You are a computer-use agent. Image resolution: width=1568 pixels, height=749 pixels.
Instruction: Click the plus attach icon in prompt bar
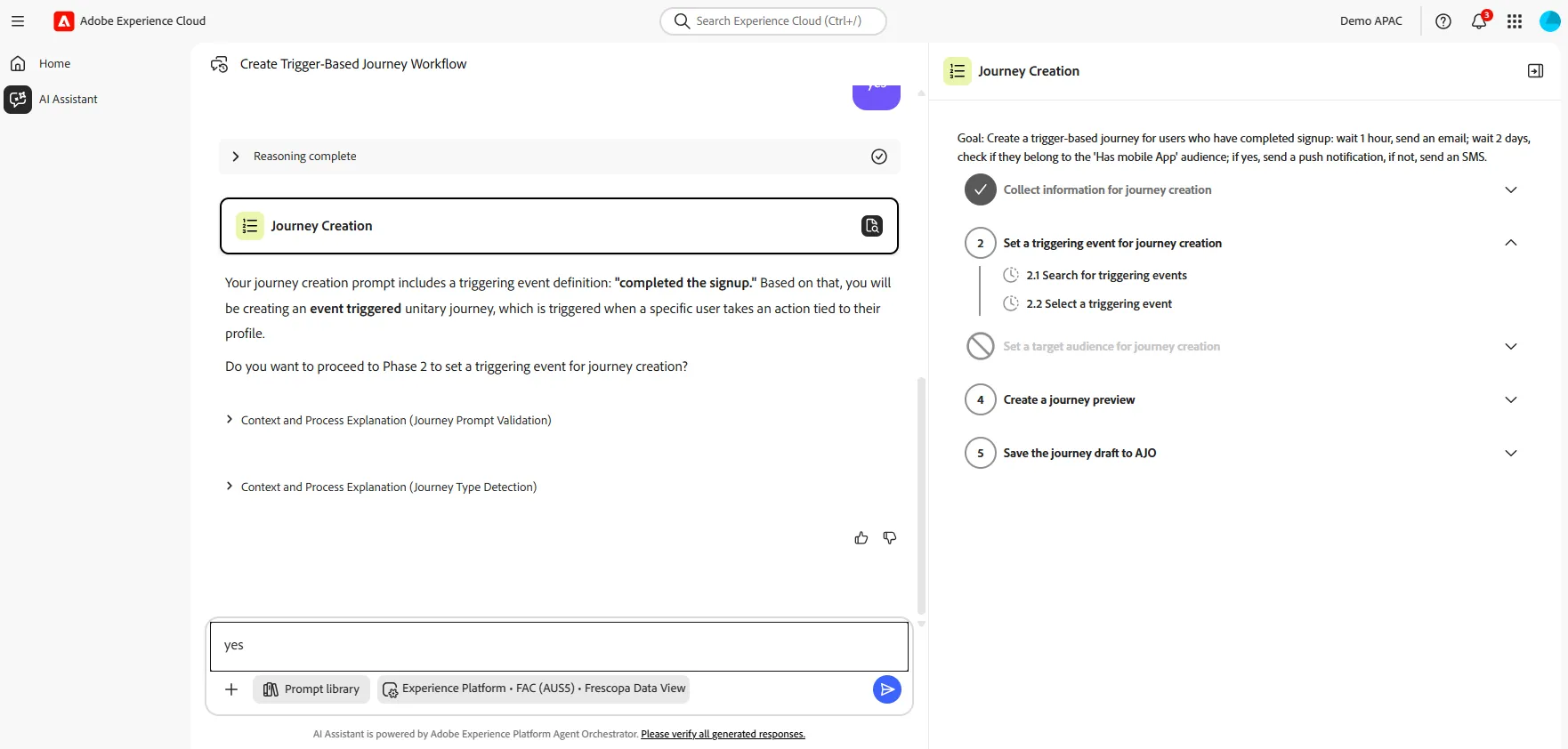click(231, 689)
